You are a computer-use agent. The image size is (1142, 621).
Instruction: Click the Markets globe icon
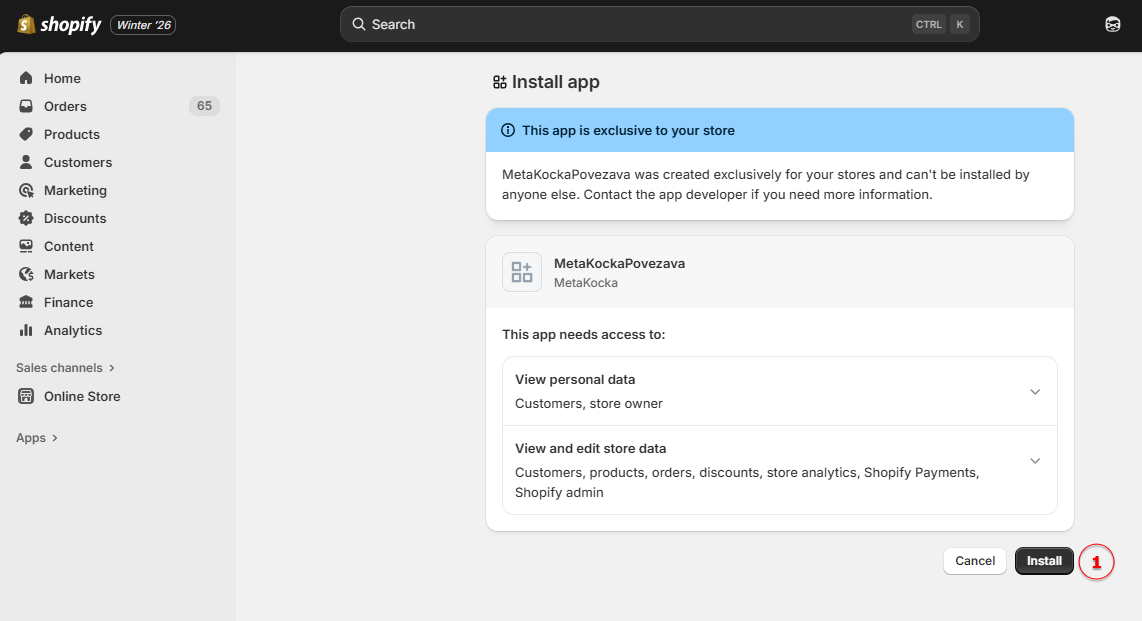26,274
